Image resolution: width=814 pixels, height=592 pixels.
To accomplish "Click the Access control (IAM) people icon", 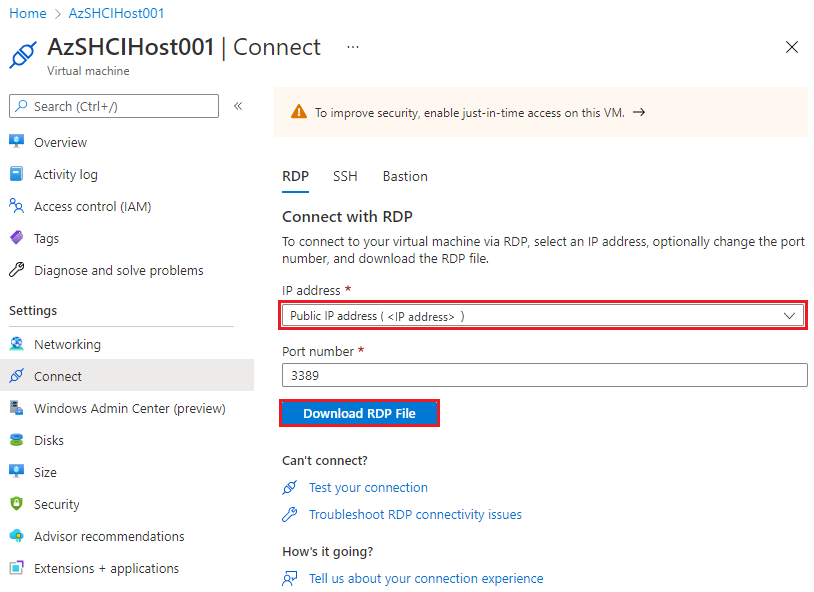I will click(17, 206).
